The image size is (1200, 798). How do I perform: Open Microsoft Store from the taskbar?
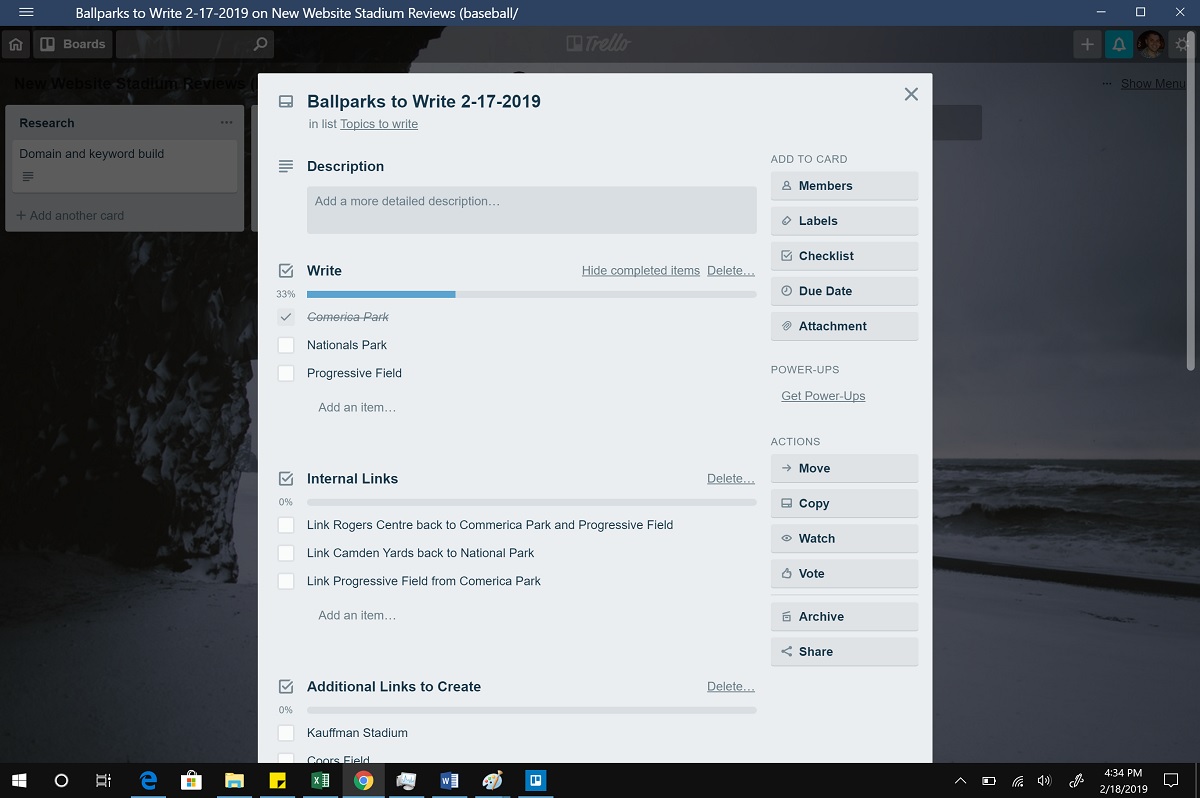coord(191,780)
